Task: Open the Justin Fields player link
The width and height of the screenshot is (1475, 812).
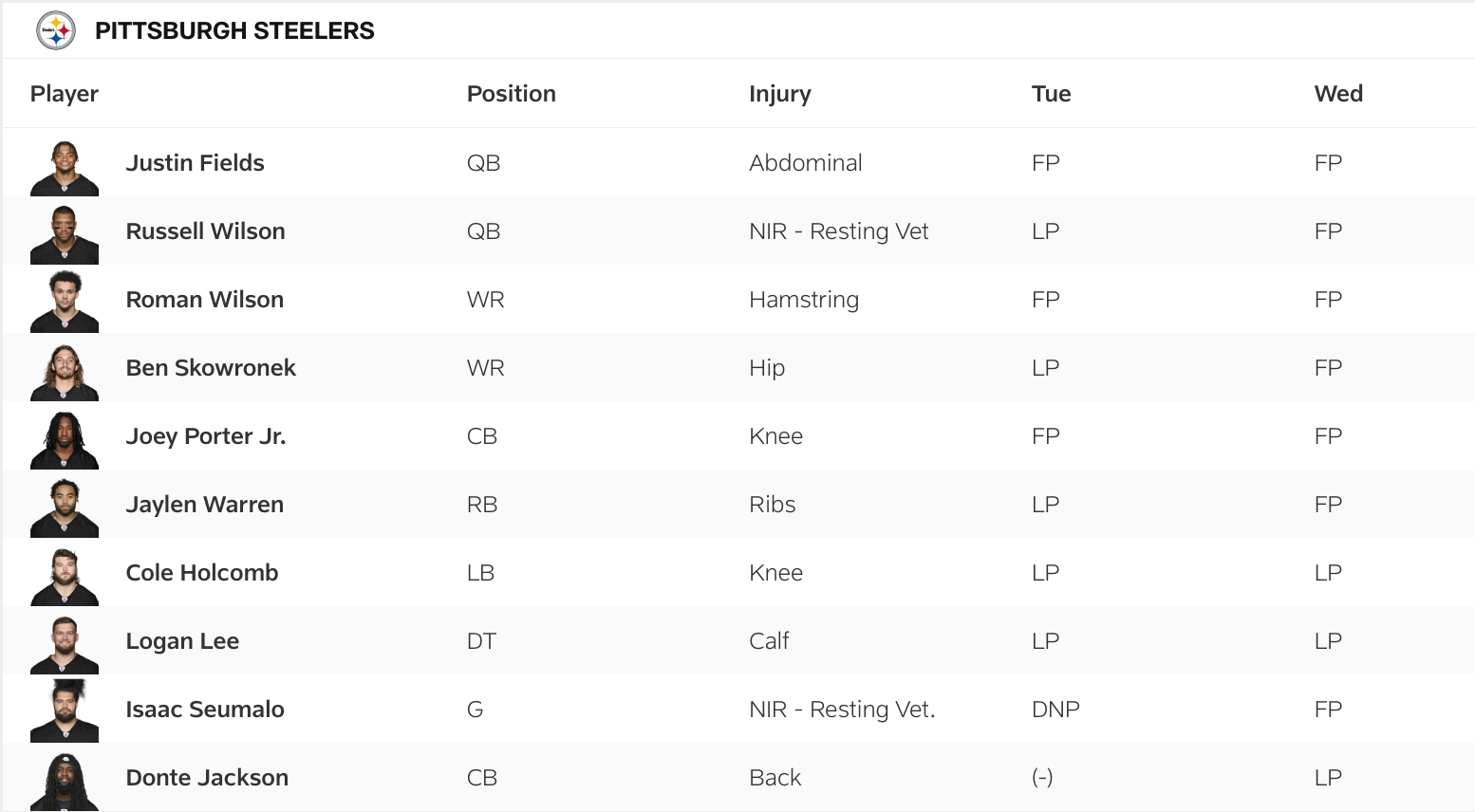Action: [x=195, y=163]
